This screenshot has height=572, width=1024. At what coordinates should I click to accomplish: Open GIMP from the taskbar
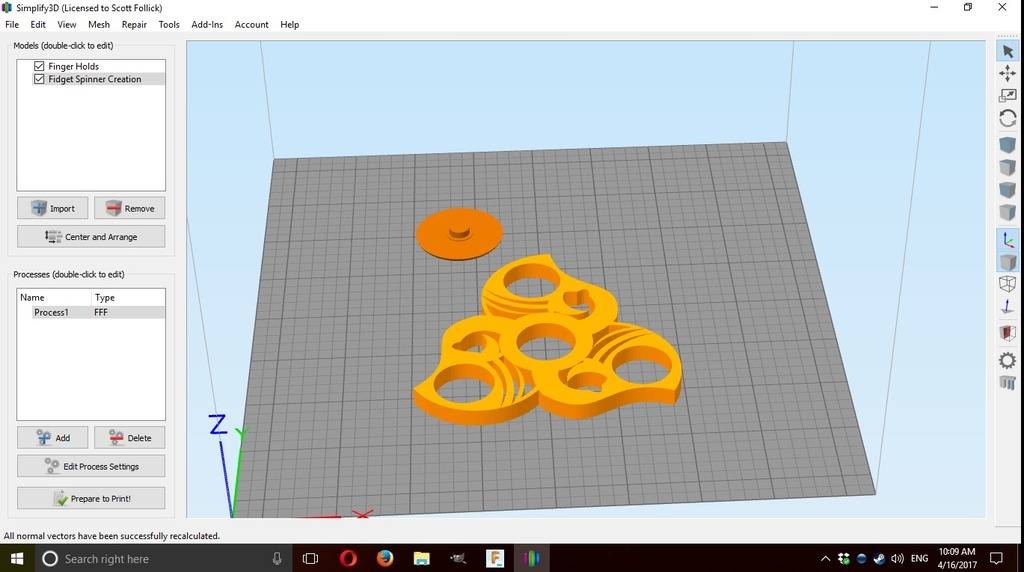(458, 558)
